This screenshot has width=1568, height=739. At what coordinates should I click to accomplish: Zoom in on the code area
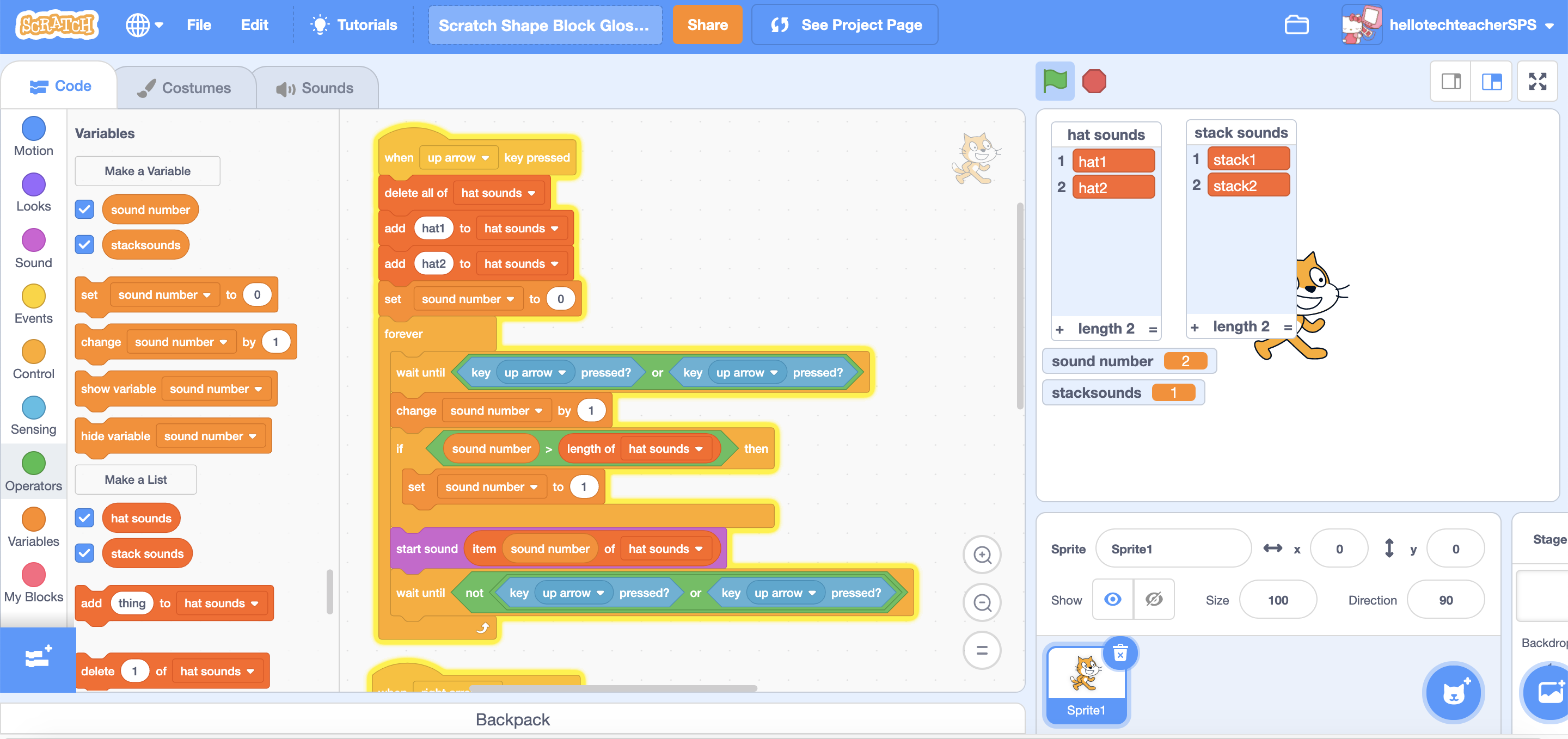click(981, 555)
